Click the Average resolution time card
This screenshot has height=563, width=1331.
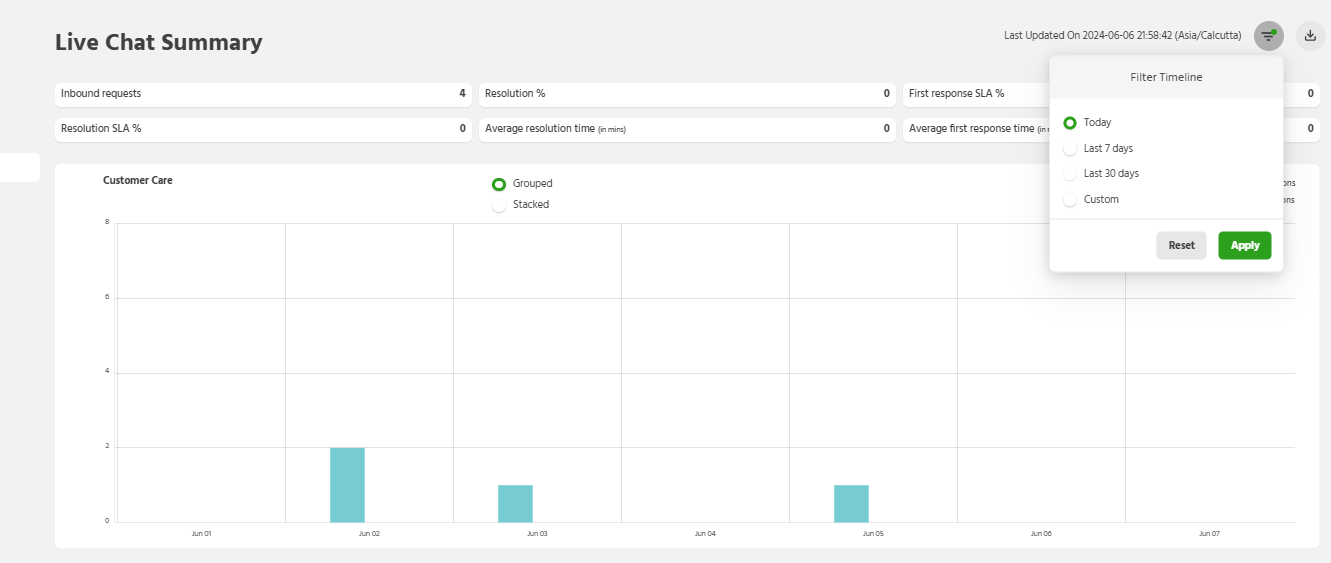click(687, 129)
